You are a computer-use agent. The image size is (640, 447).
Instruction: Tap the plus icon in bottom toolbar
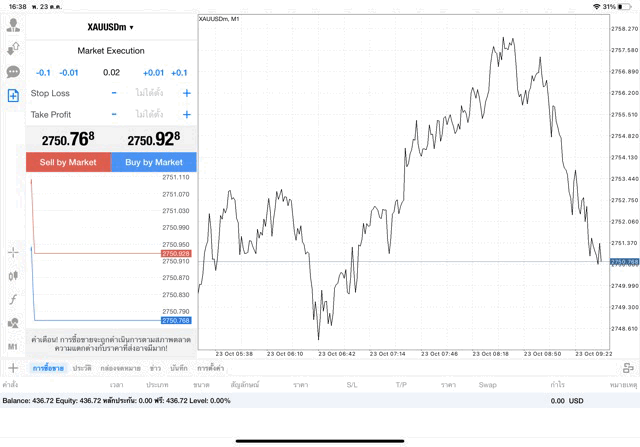click(x=13, y=368)
